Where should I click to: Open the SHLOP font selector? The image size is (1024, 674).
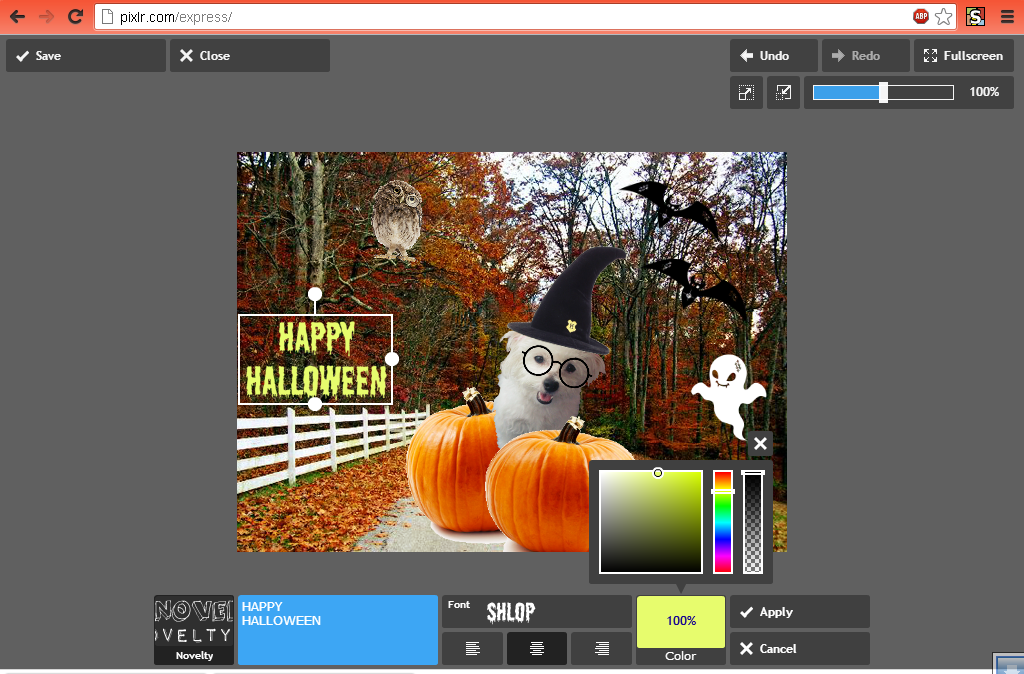click(536, 611)
